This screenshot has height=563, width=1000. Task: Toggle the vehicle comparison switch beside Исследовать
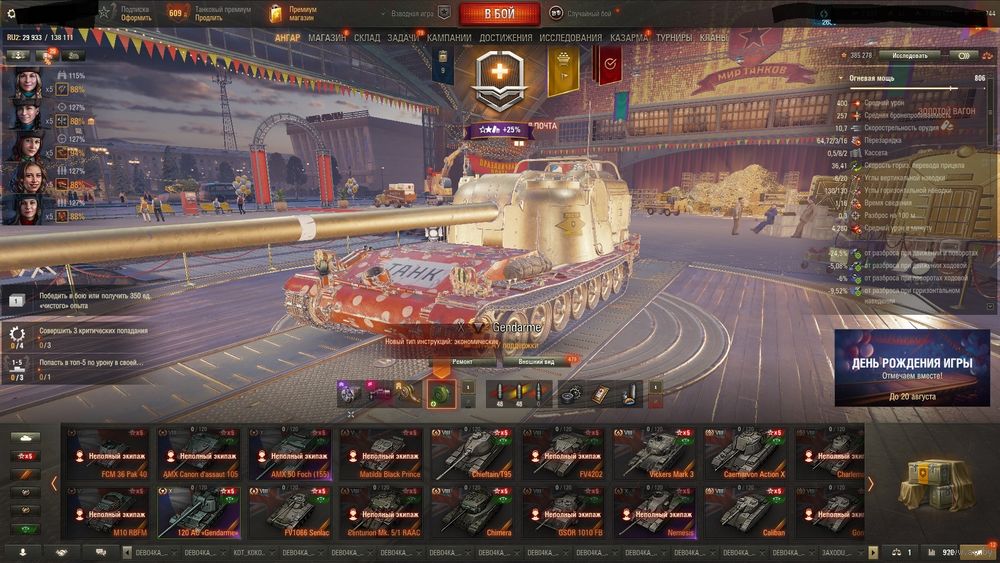963,55
